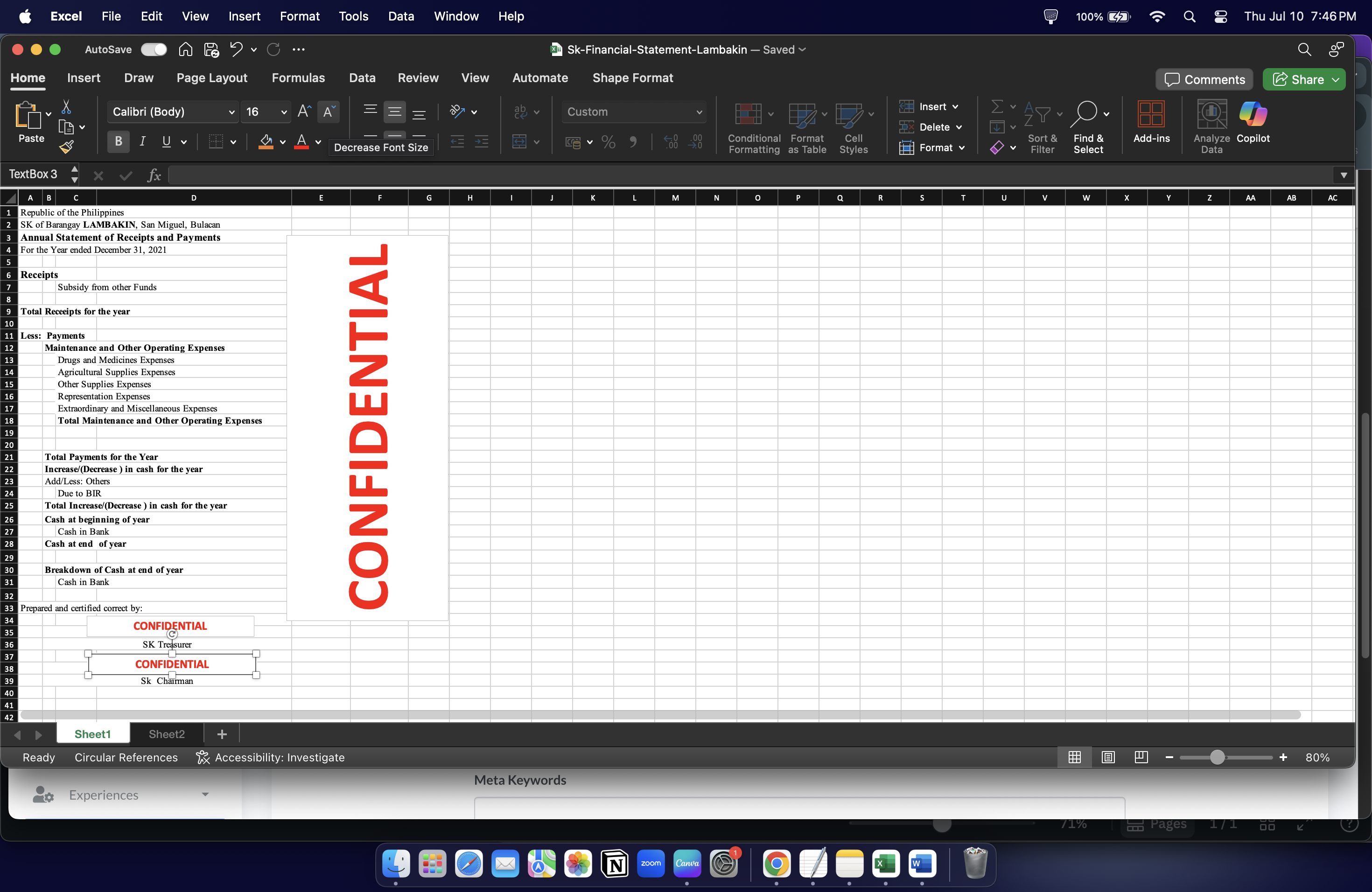The width and height of the screenshot is (1372, 892).
Task: Click Increase Font Size icon
Action: [x=304, y=111]
